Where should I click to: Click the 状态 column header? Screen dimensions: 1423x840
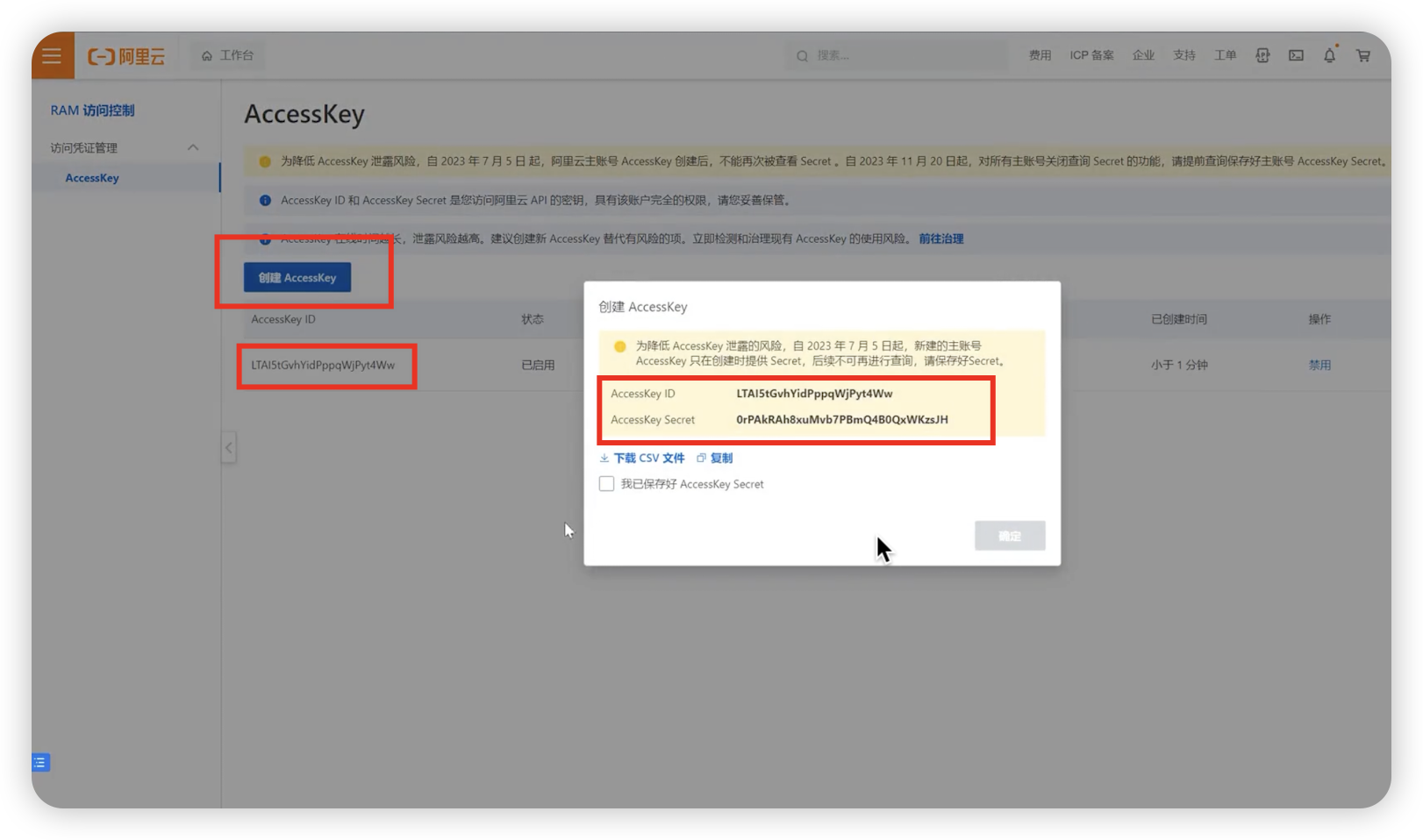point(533,319)
